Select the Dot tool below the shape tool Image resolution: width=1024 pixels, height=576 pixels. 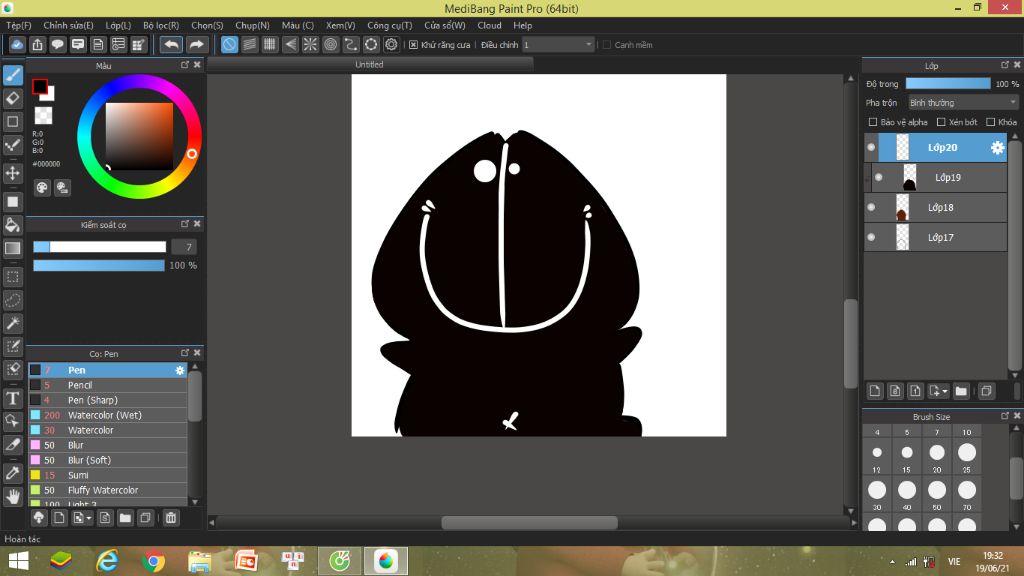(x=13, y=144)
